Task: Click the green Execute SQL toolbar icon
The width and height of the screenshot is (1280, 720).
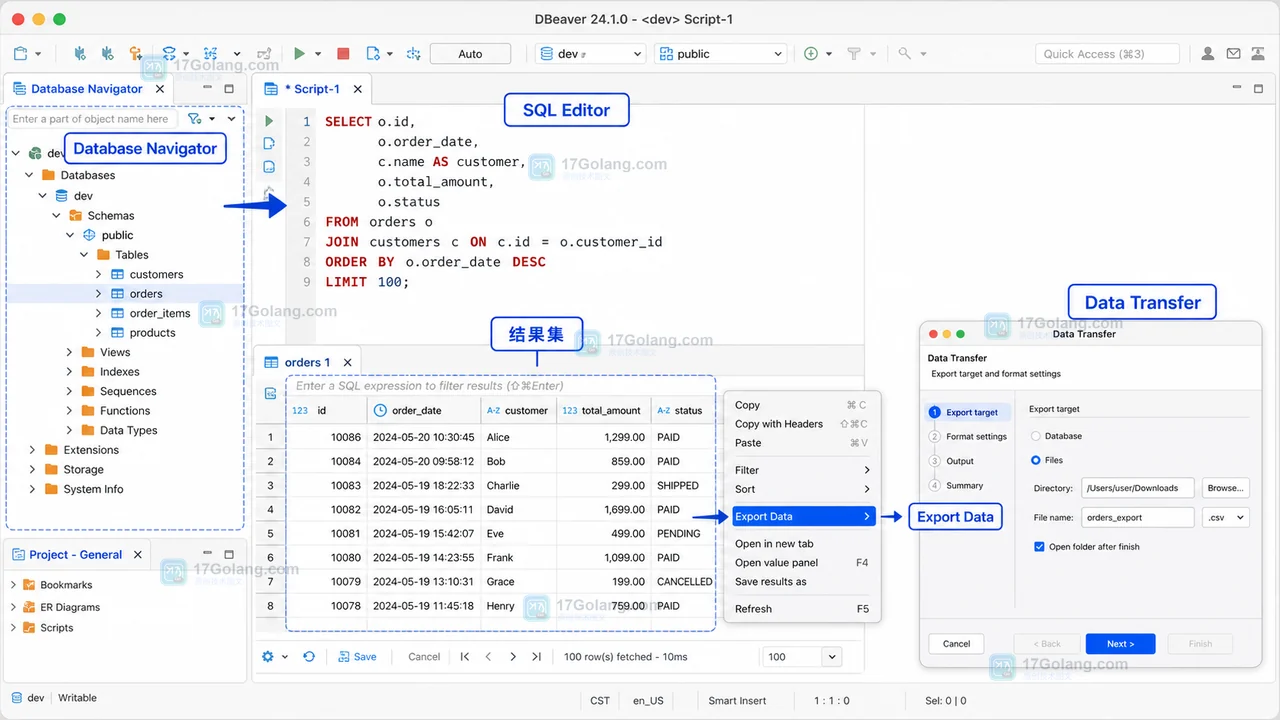Action: 299,54
